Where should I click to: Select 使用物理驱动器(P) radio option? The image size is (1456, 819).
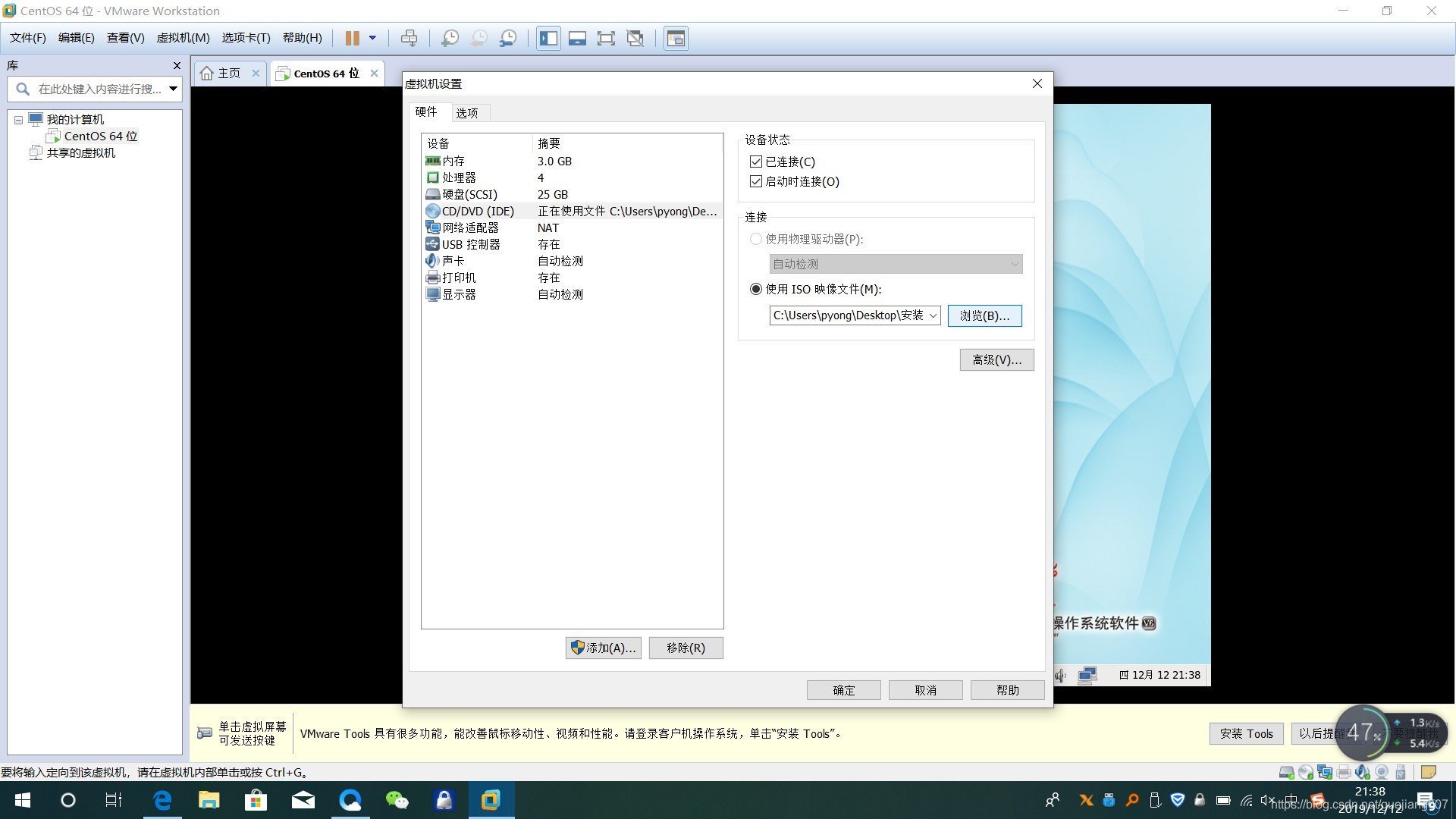click(755, 239)
